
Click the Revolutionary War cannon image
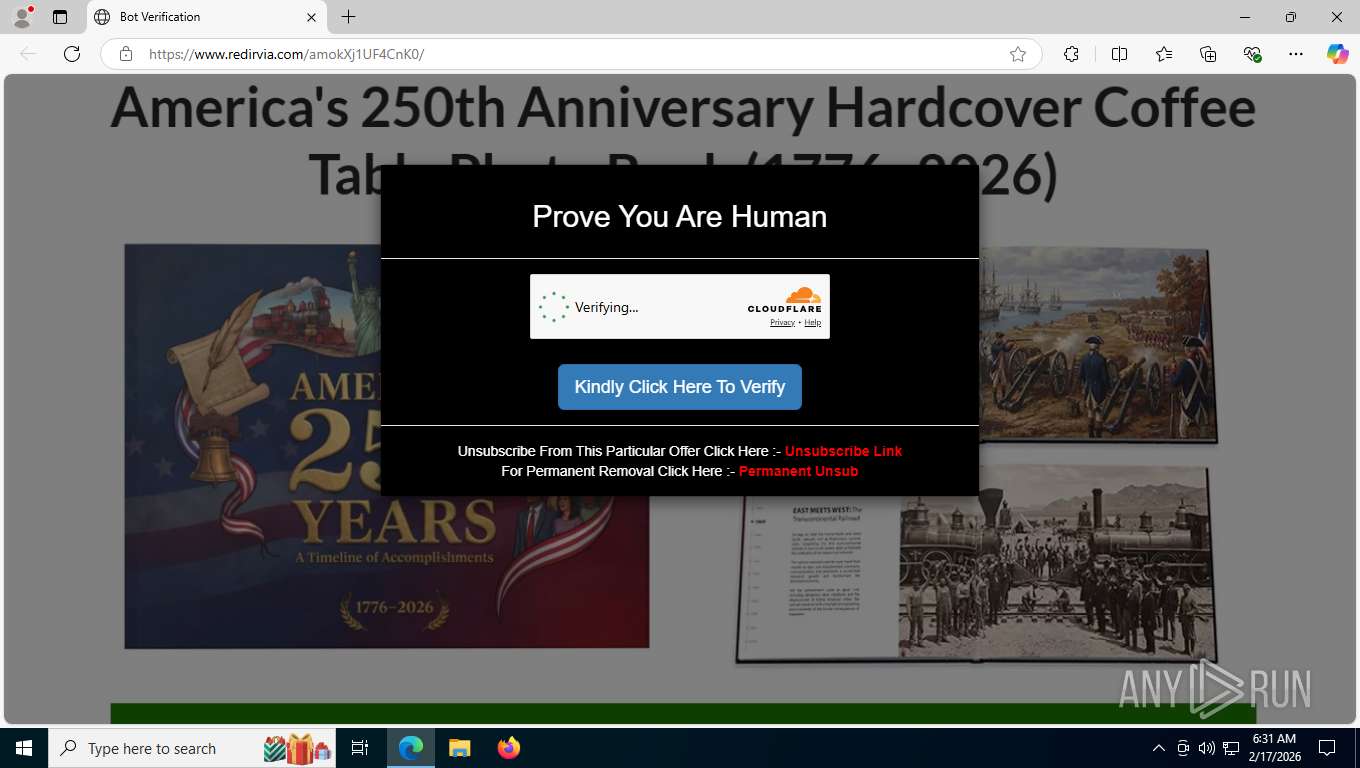click(x=1098, y=343)
